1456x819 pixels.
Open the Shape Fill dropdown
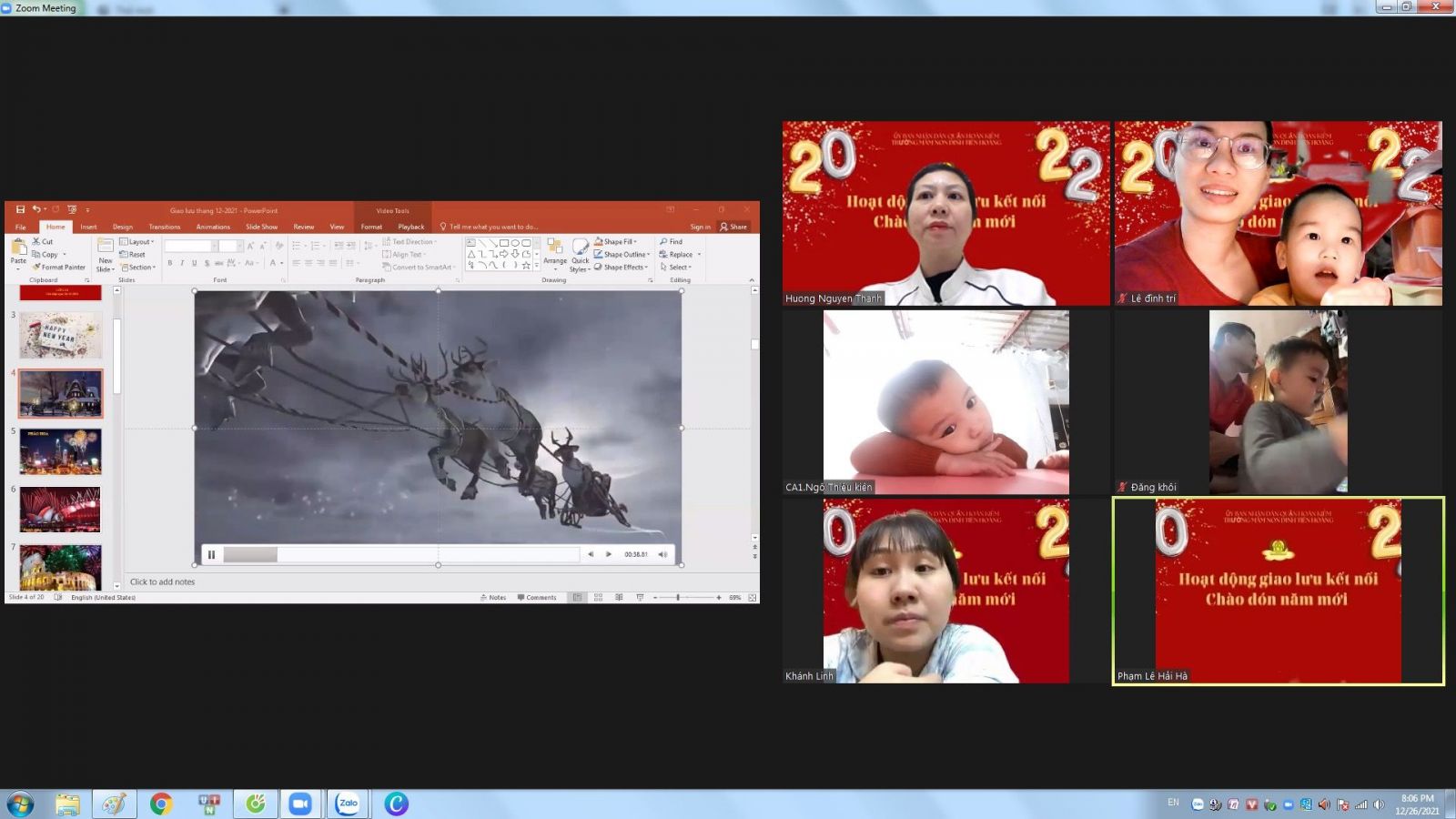click(622, 242)
